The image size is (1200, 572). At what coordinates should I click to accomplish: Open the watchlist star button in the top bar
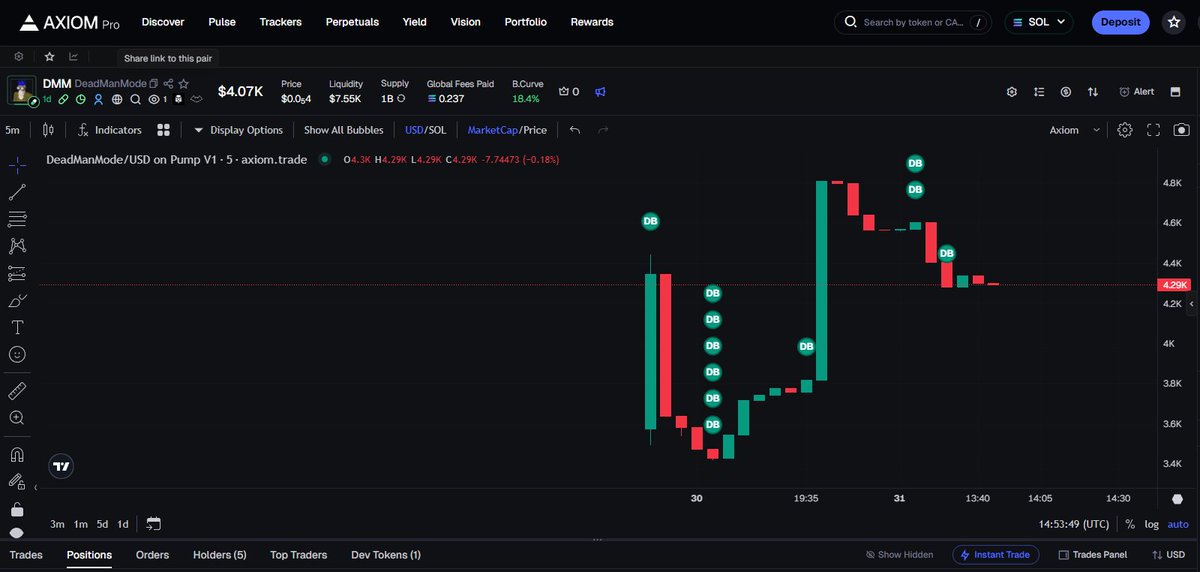click(x=1173, y=22)
